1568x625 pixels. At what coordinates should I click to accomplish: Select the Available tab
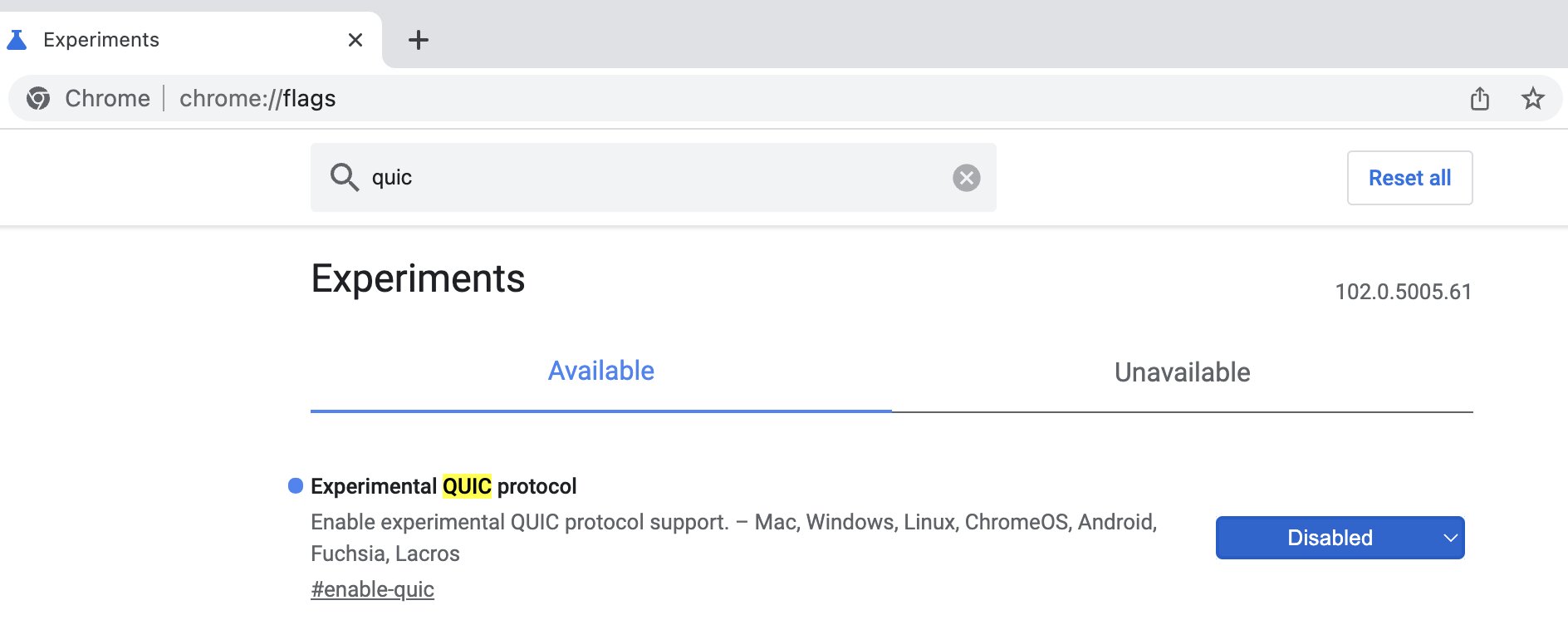(600, 371)
